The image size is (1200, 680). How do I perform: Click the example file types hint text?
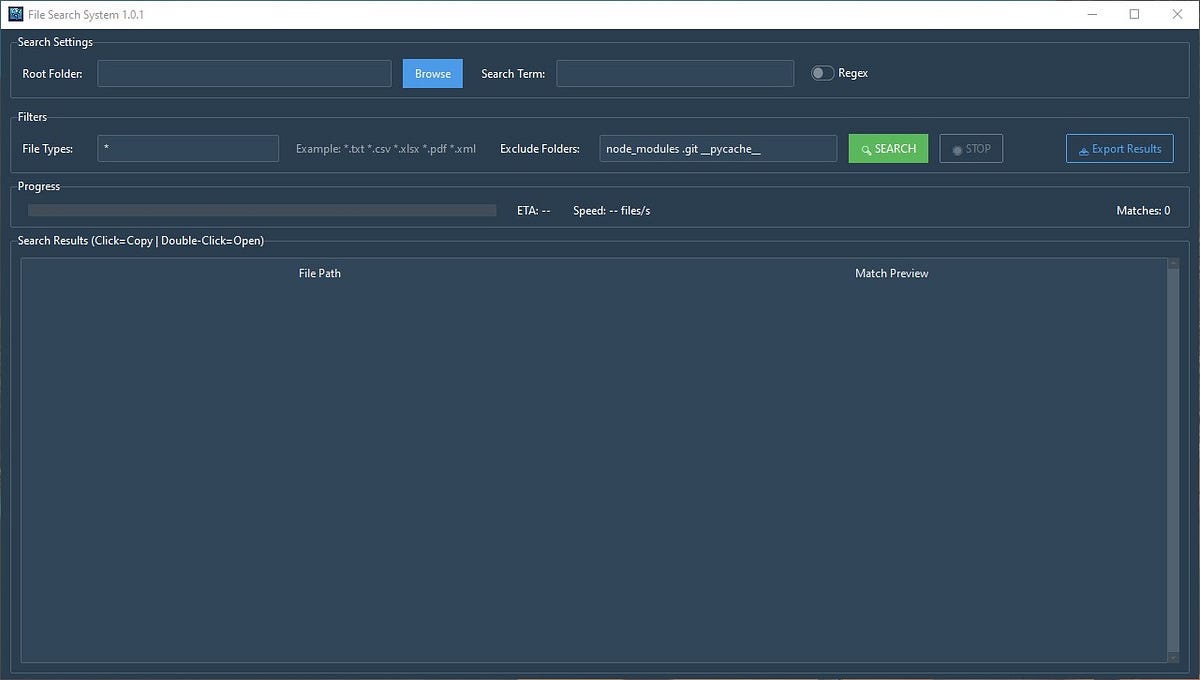[386, 149]
